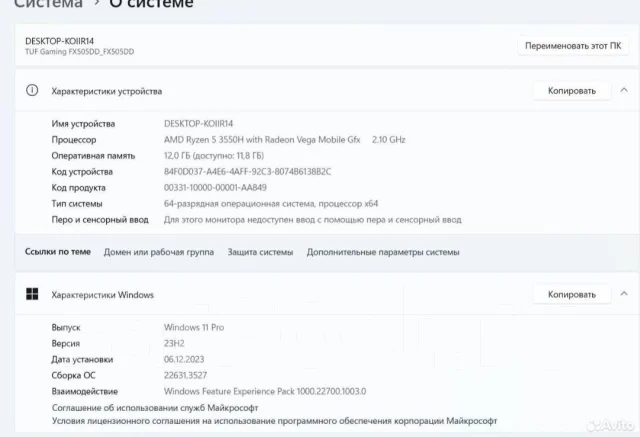Image resolution: width=640 pixels, height=437 pixels.
Task: Click the О системе breadcrumb title
Action: [151, 4]
